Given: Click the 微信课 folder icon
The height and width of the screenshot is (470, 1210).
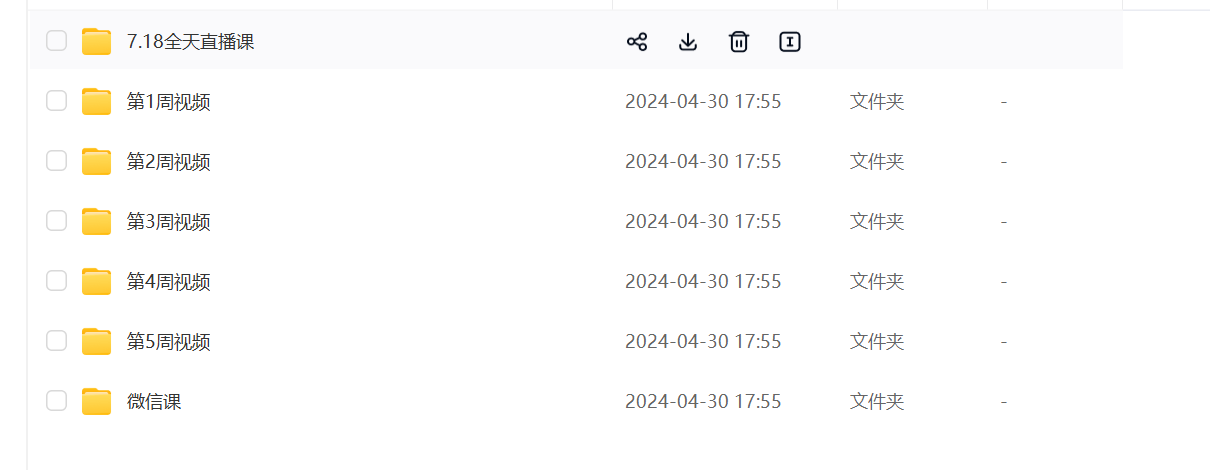Looking at the screenshot, I should tap(97, 402).
